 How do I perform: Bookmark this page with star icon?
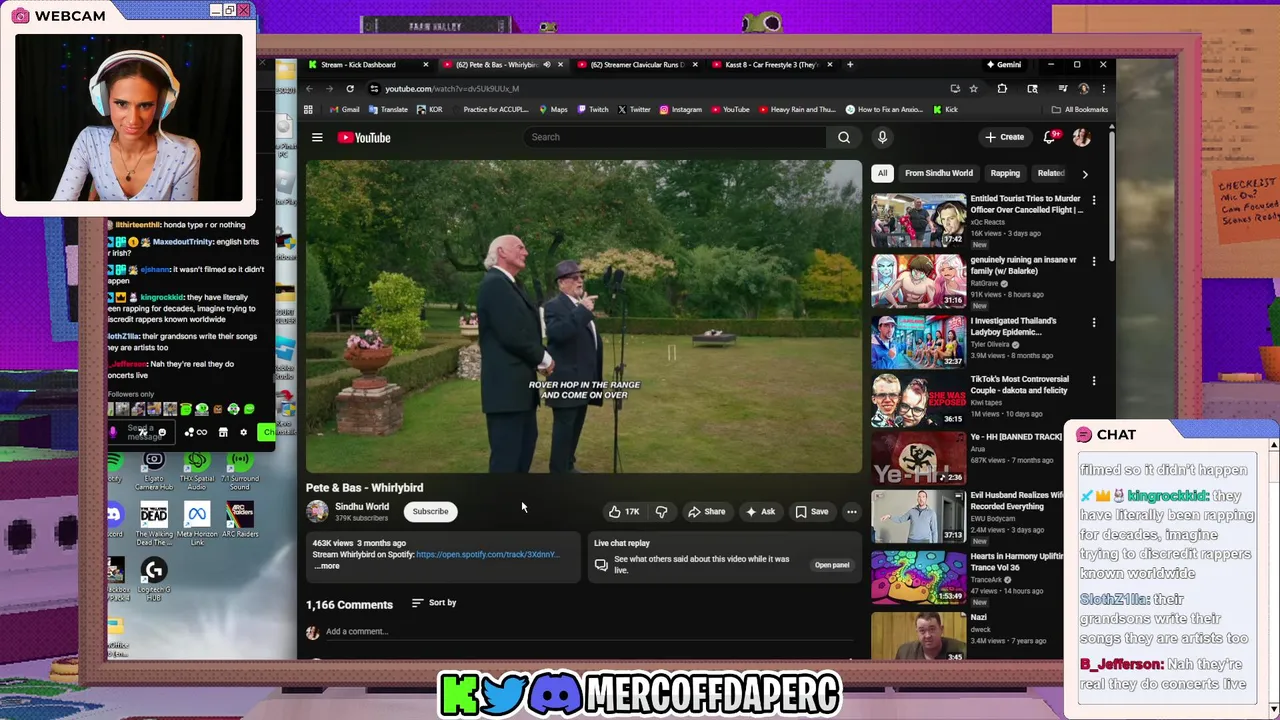point(973,88)
